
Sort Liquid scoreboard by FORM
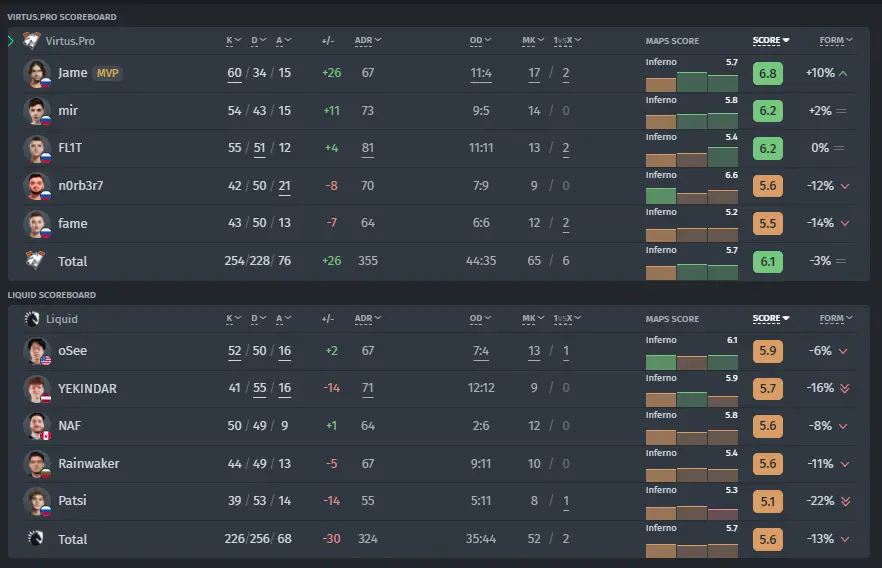click(x=836, y=318)
